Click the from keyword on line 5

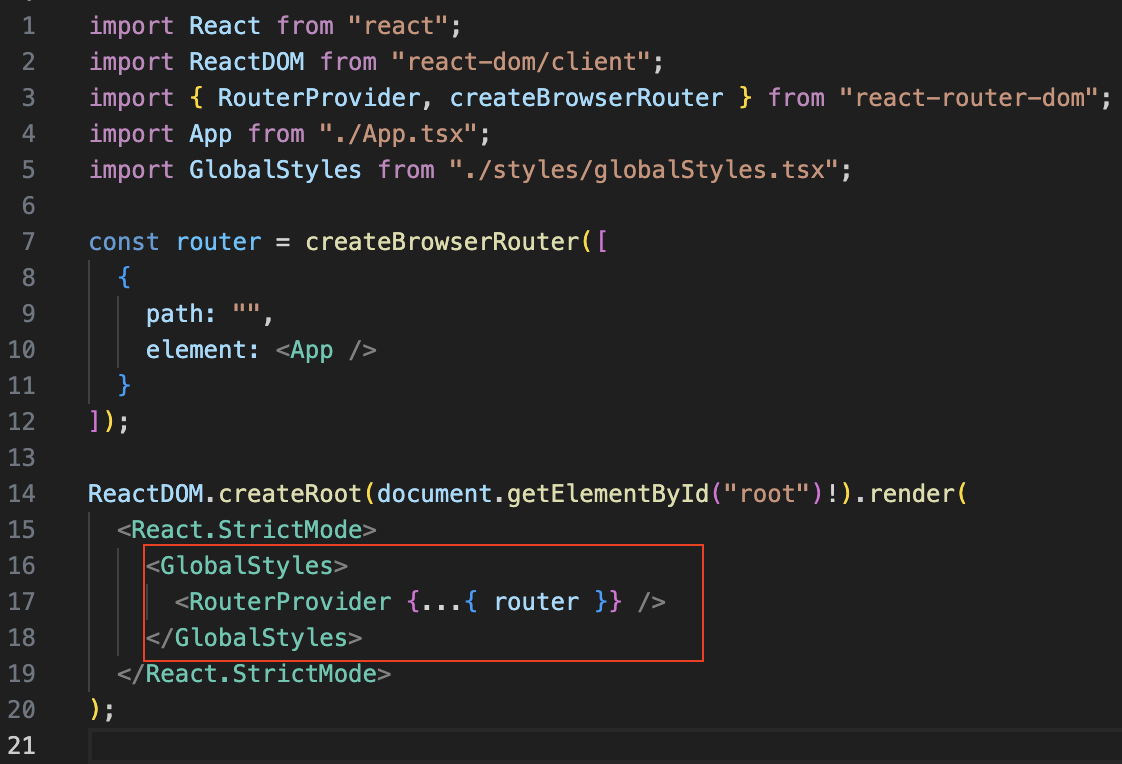click(406, 170)
